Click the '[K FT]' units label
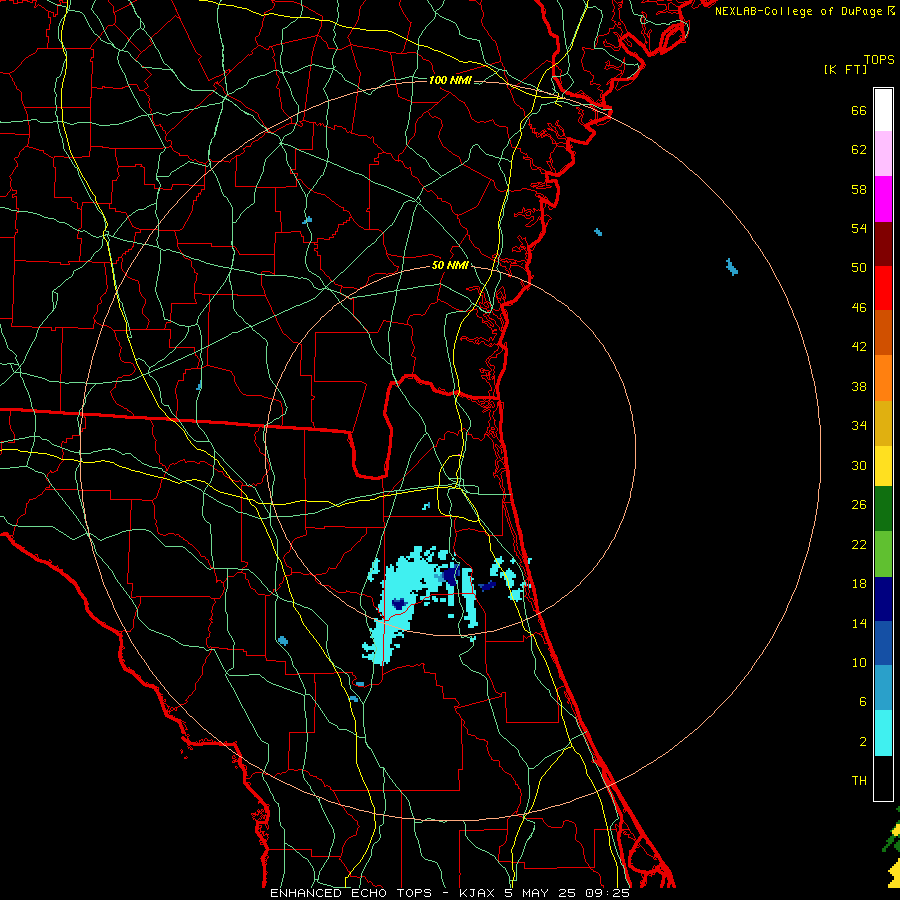900x900 pixels. 845,69
